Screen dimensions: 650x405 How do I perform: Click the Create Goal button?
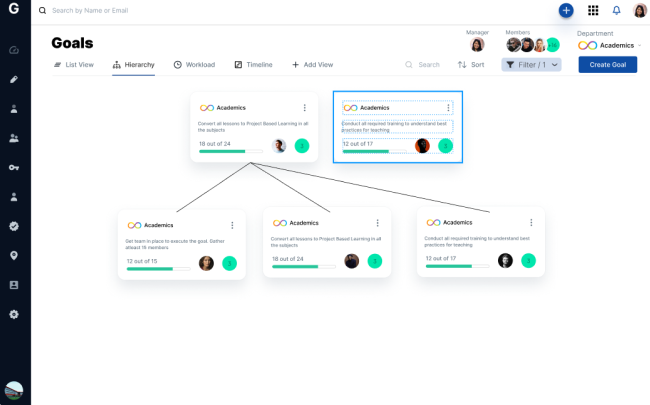[607, 64]
